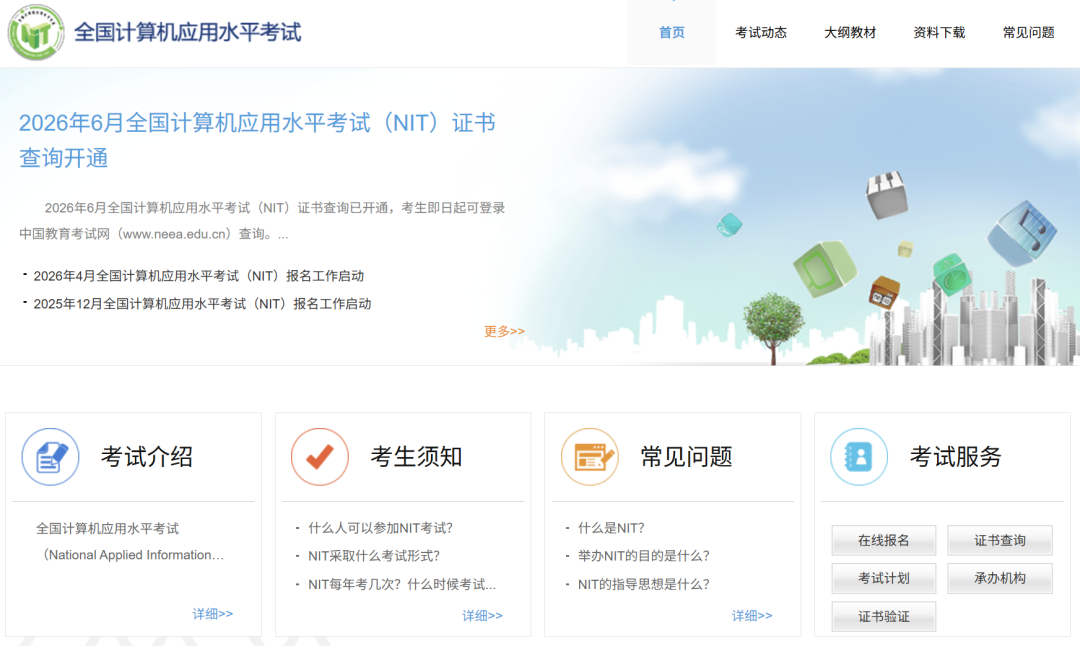Click the 考试计划 button

click(x=884, y=579)
